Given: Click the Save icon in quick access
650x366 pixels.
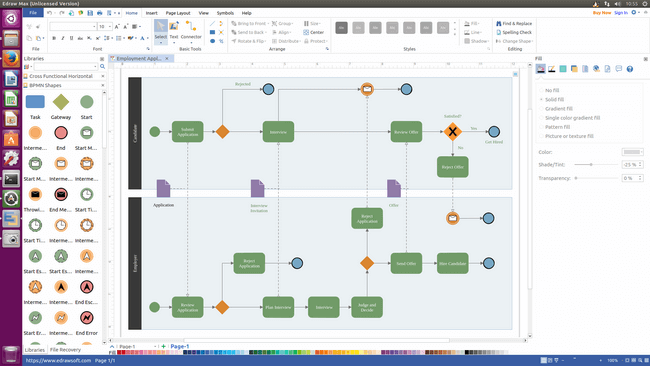Looking at the screenshot, I should coord(90,13).
